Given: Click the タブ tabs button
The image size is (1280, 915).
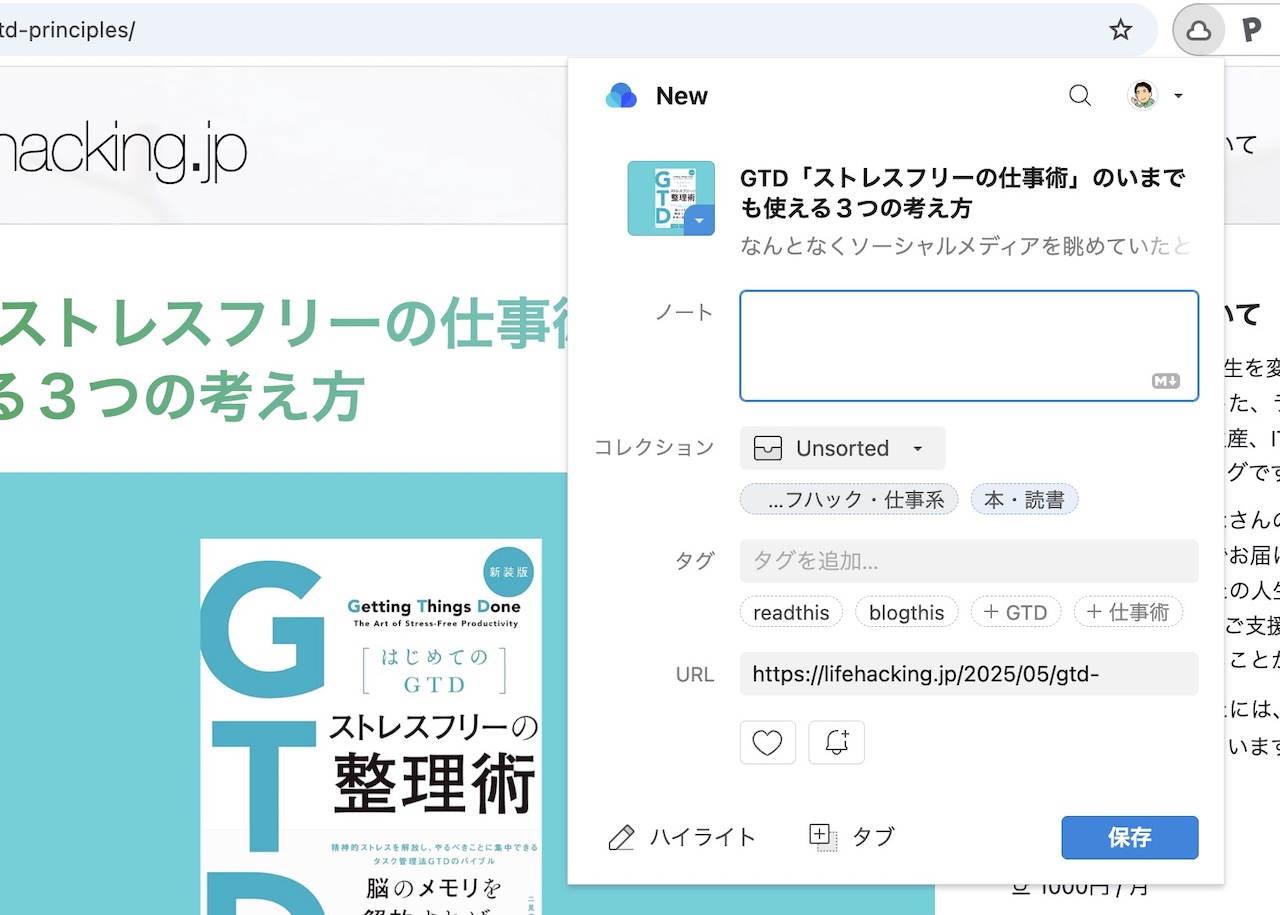Looking at the screenshot, I should (851, 837).
